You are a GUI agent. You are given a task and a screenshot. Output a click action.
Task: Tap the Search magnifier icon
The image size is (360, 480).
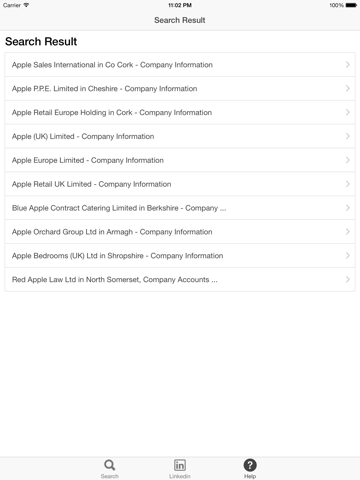coord(110,465)
